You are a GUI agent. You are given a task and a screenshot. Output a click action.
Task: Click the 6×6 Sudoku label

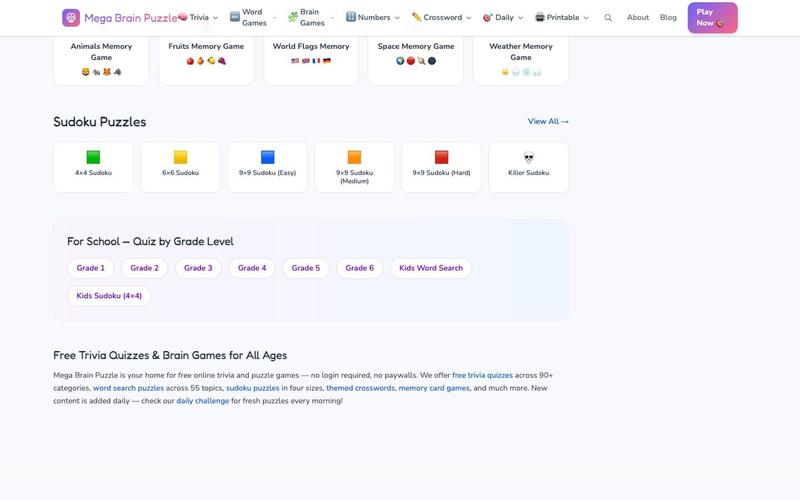click(181, 172)
